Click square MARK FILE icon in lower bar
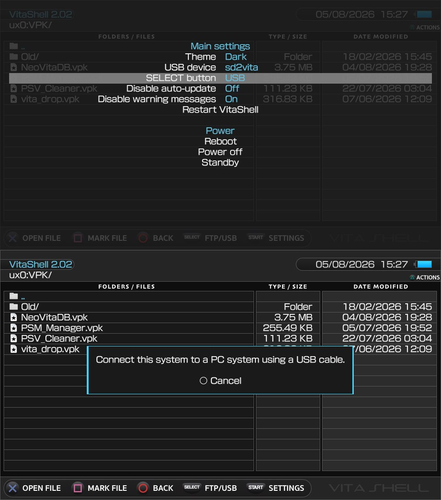The width and height of the screenshot is (441, 500). tap(78, 488)
